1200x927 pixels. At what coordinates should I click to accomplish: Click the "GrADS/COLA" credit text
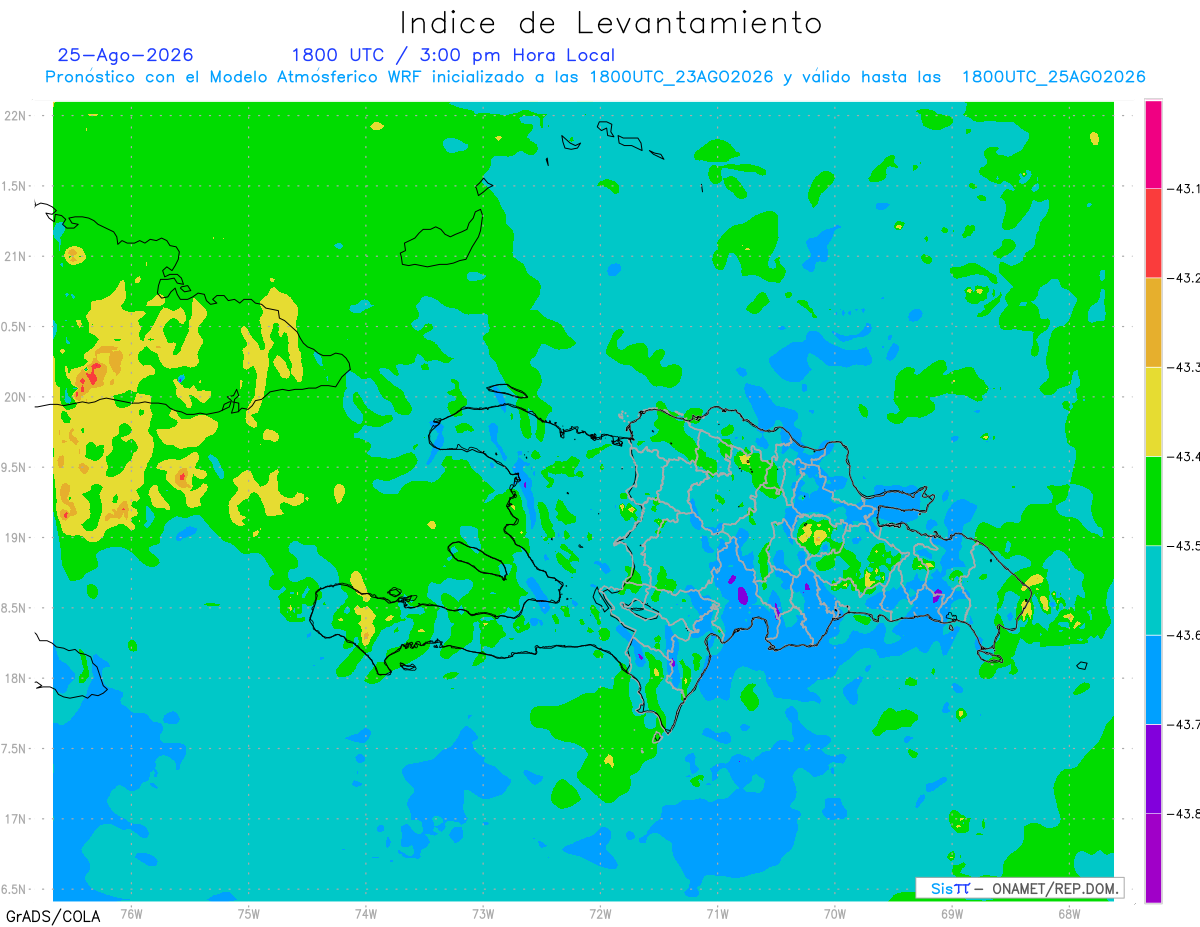(x=53, y=916)
